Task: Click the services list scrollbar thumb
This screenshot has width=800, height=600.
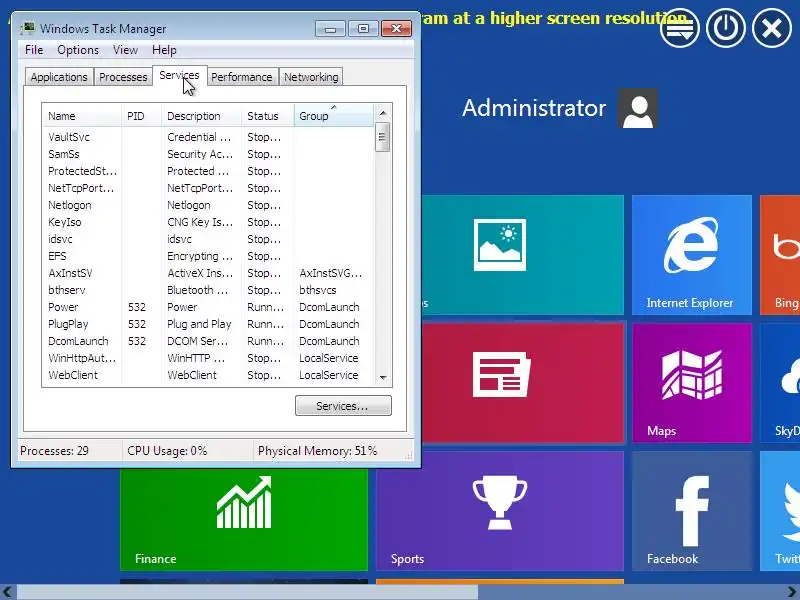Action: [x=383, y=137]
